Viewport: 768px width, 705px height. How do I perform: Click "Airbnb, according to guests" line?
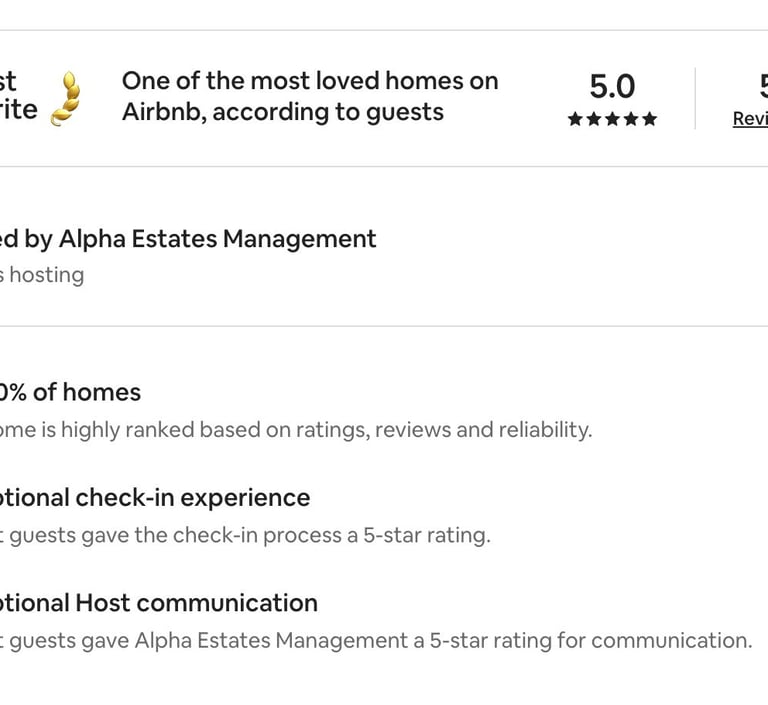(283, 112)
